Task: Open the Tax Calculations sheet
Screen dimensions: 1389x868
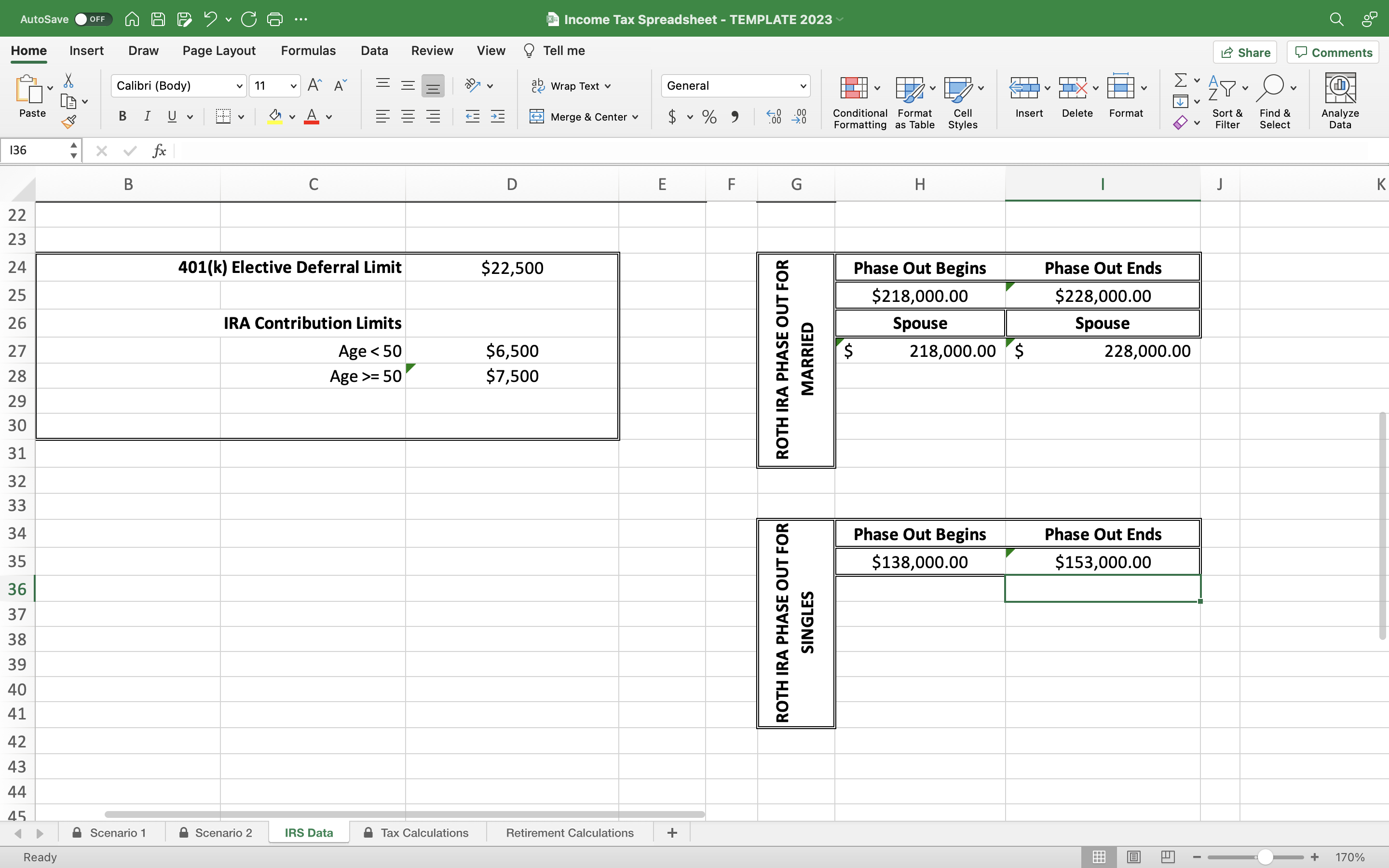Action: point(425,832)
